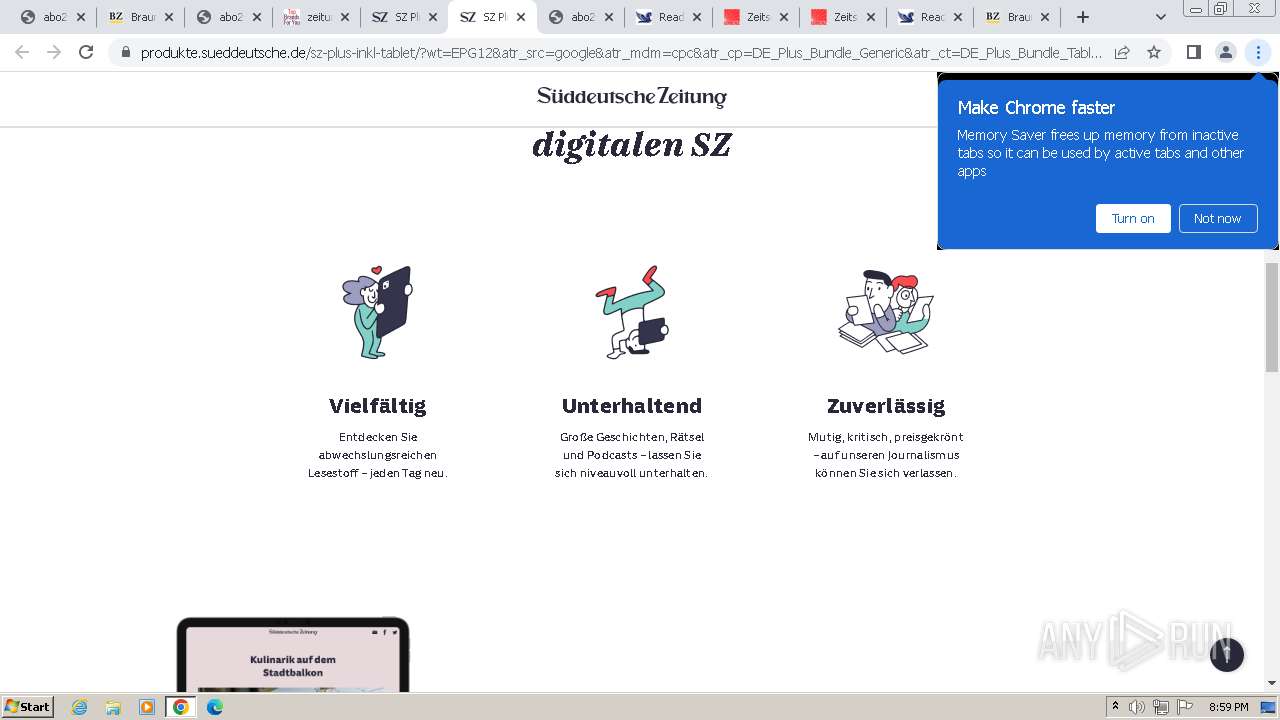1280x720 pixels.
Task: Click the browser forward arrow
Action: [54, 52]
